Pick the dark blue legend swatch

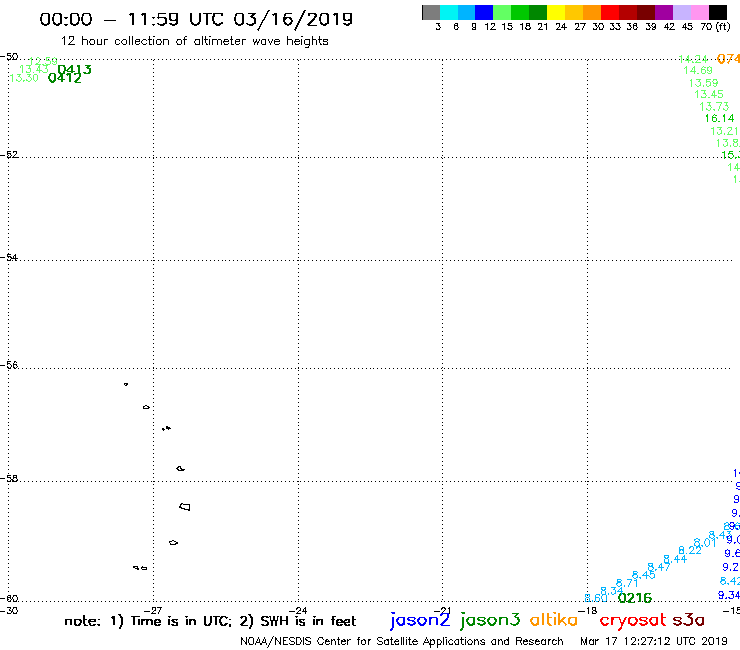pos(484,12)
